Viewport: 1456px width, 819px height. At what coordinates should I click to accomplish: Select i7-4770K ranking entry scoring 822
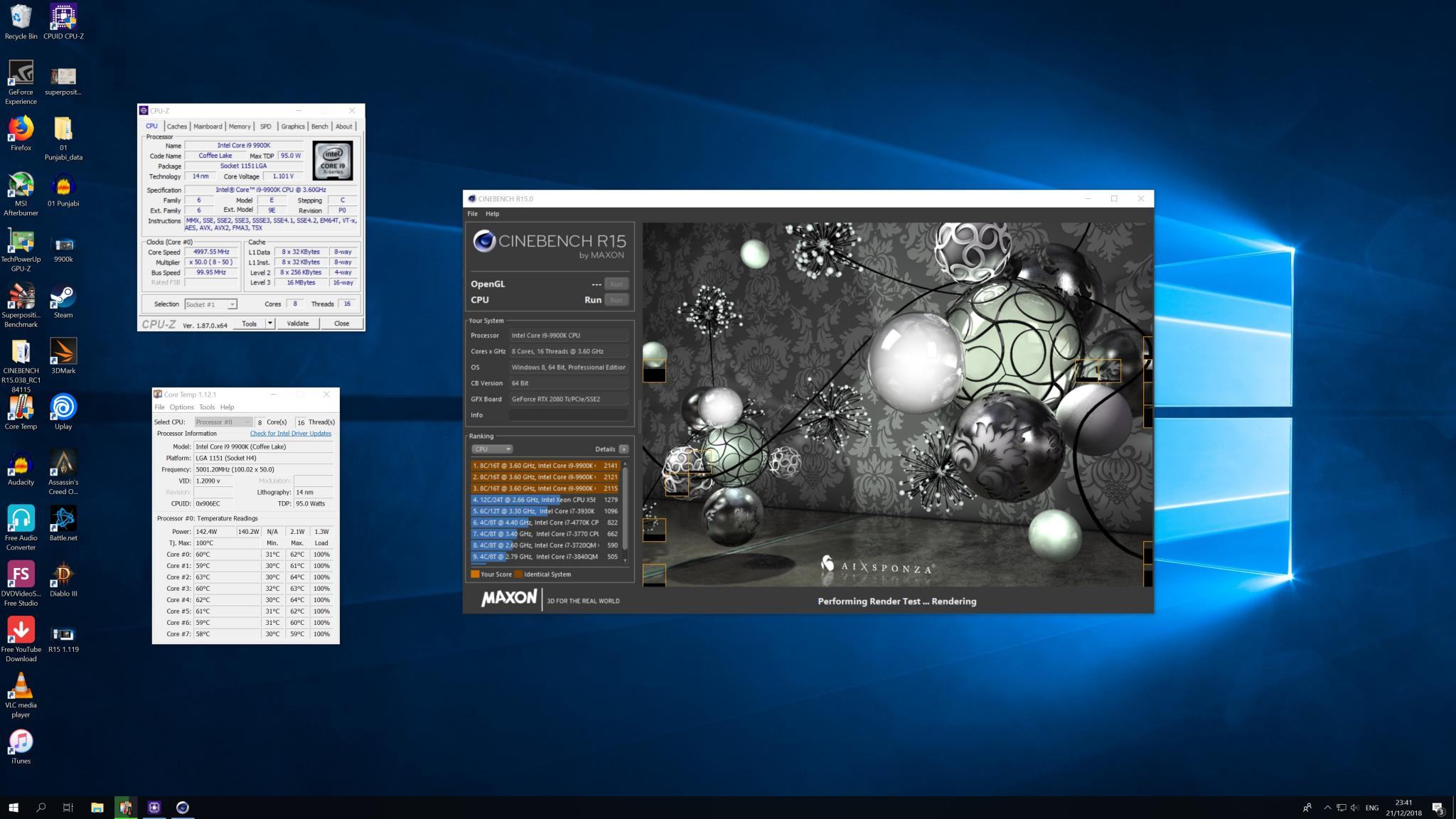[x=545, y=523]
